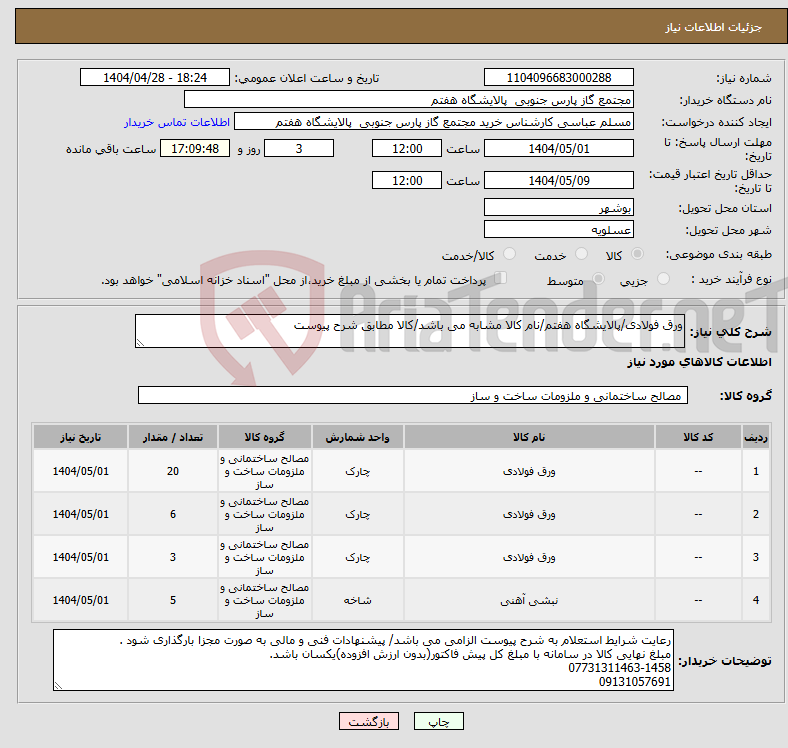Click the price validity time 12:00 field
Screen dimensions: 788x748
point(407,180)
